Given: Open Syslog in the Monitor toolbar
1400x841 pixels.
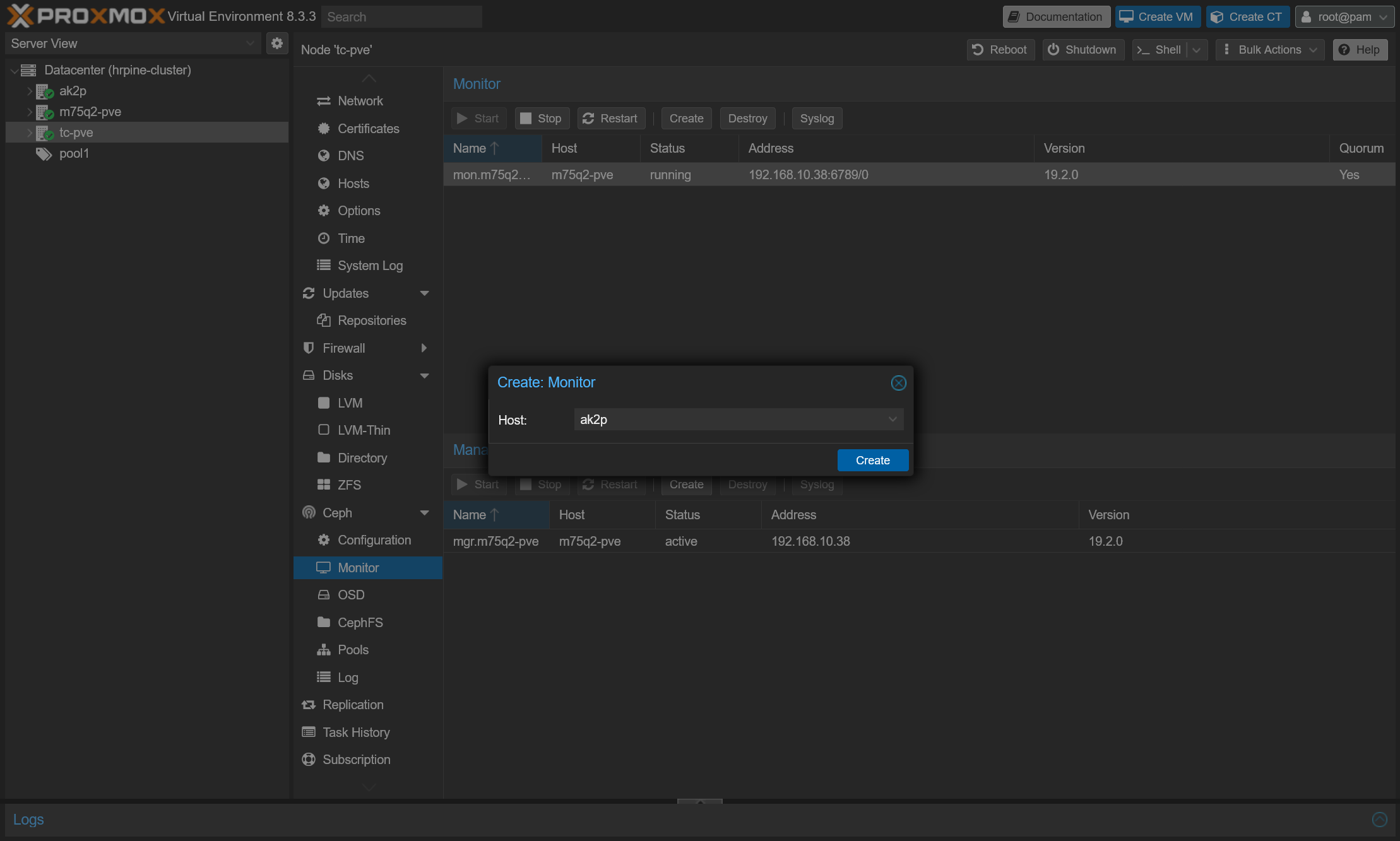Looking at the screenshot, I should tap(817, 119).
